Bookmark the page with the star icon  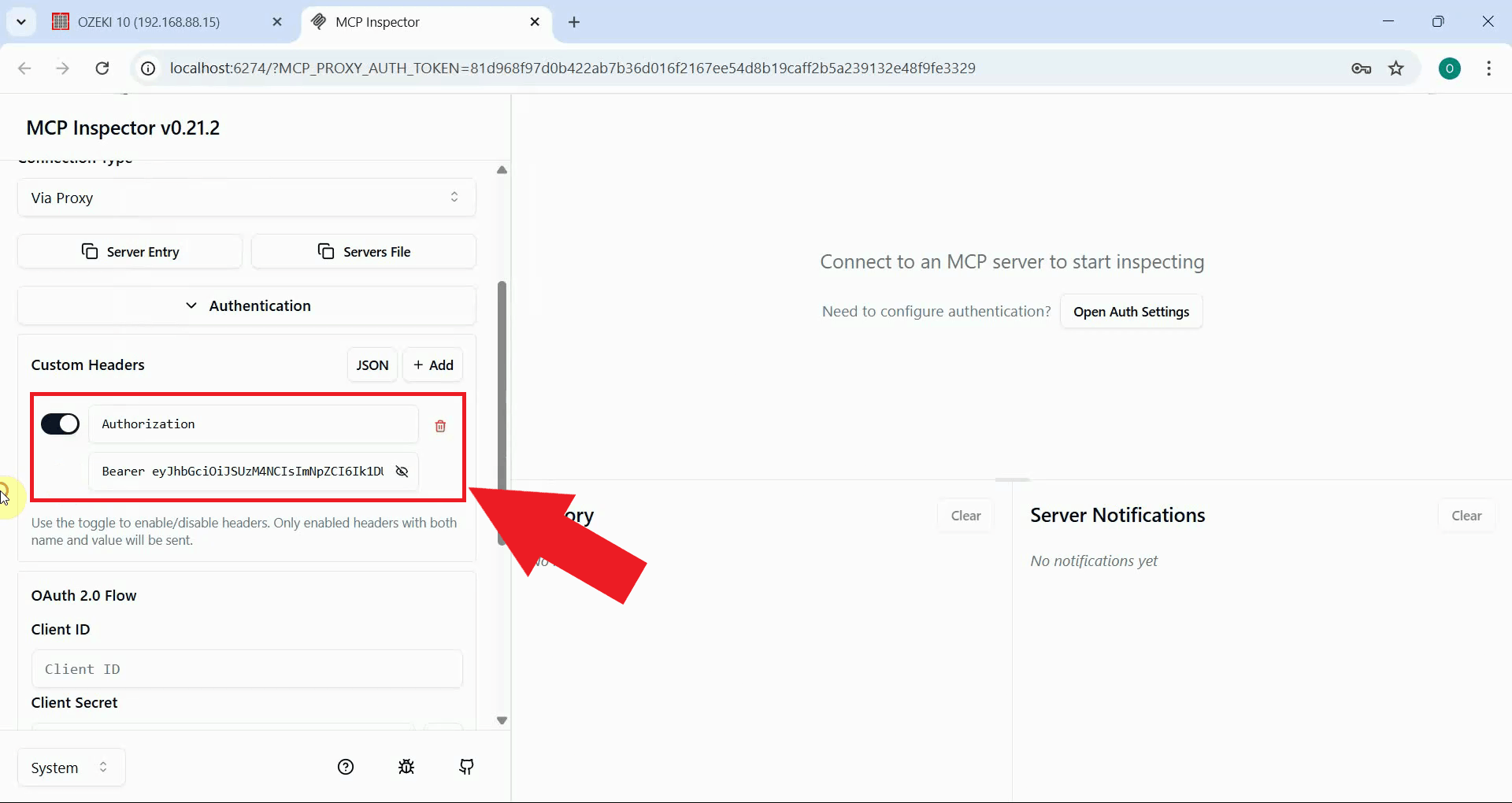tap(1396, 68)
